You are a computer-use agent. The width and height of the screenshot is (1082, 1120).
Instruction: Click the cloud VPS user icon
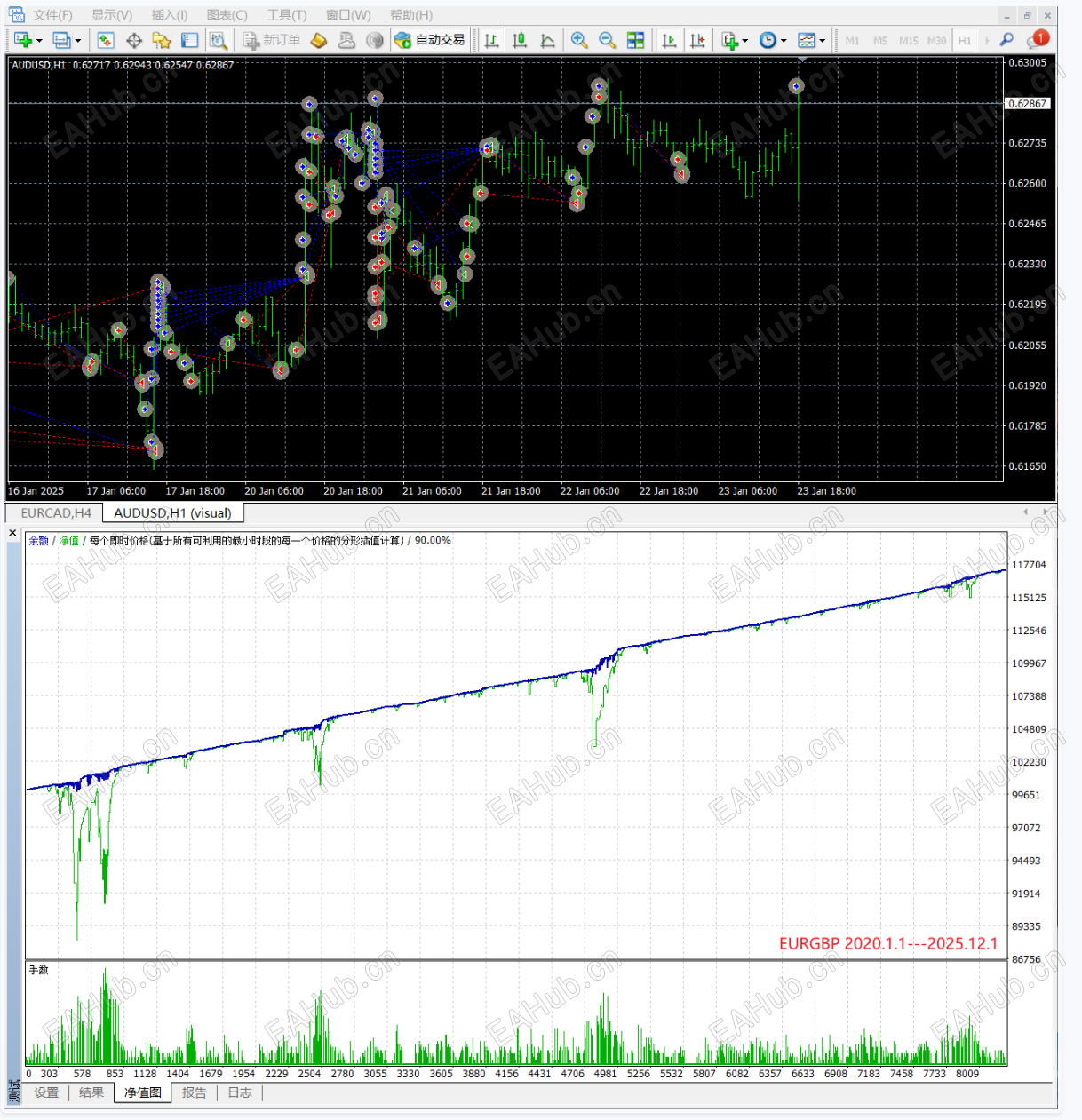click(x=346, y=40)
